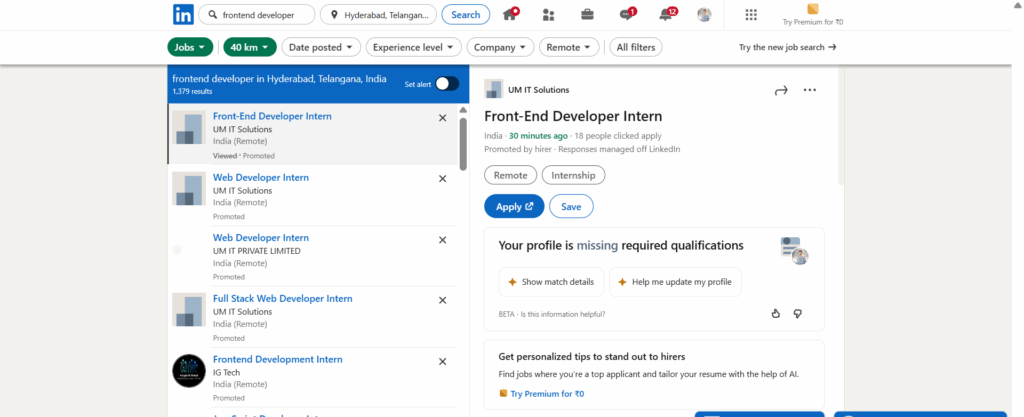
Task: Toggle the Set alert switch
Action: pyautogui.click(x=447, y=84)
